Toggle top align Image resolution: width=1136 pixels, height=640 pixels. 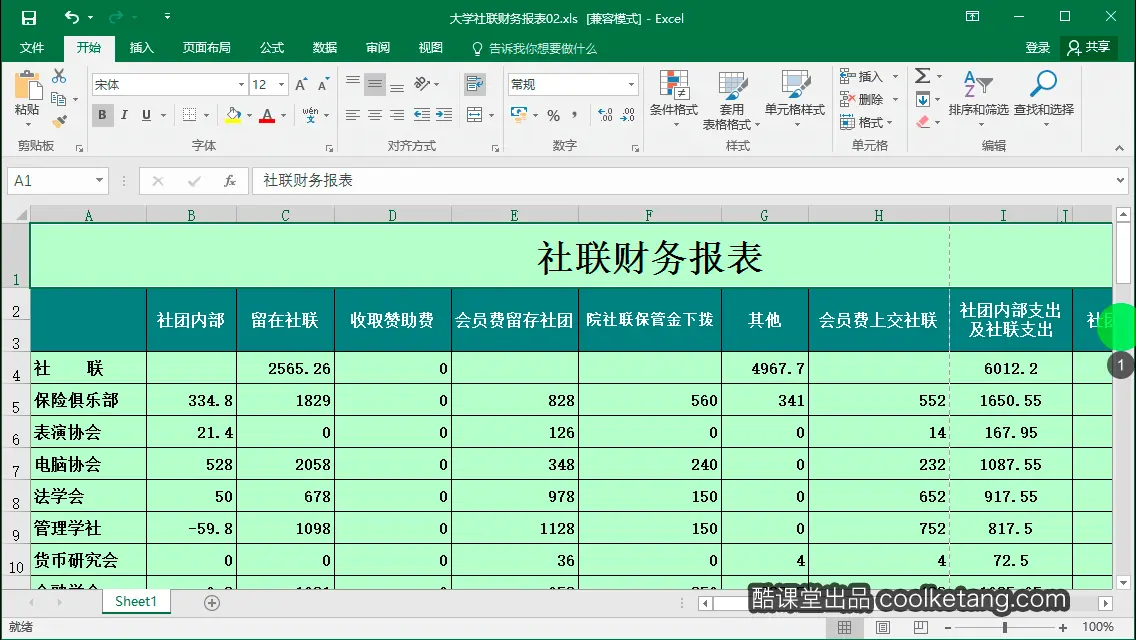(353, 83)
